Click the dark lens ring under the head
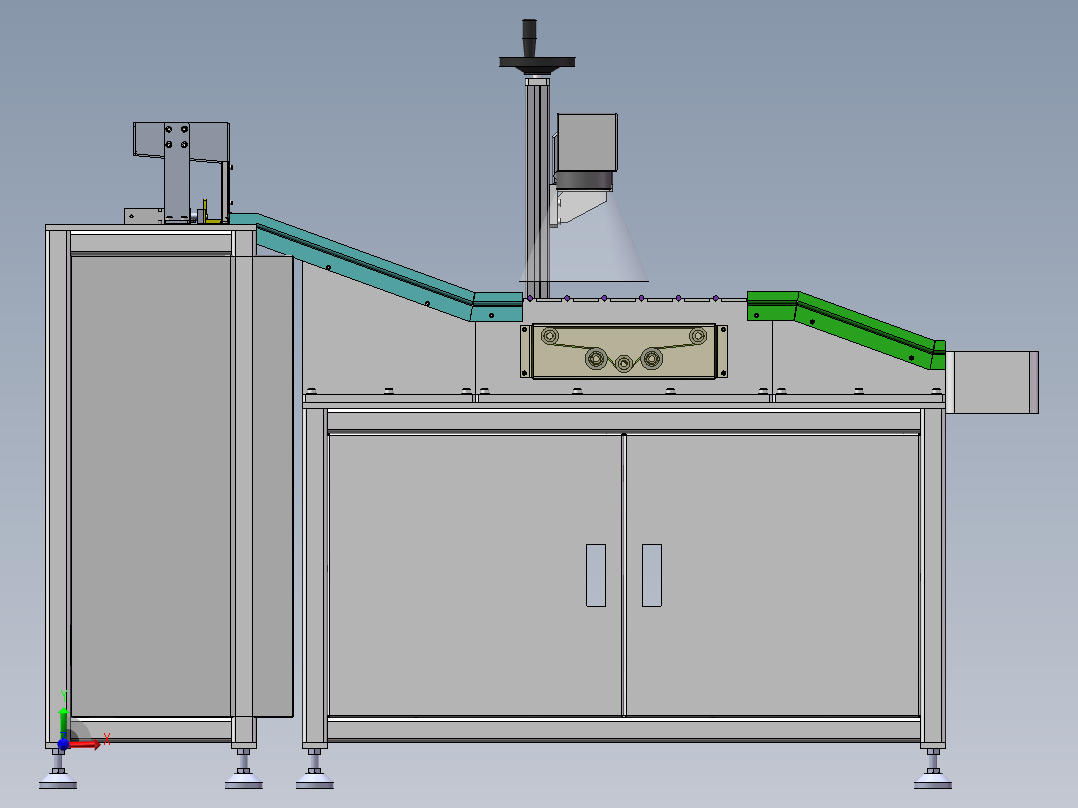 coord(583,181)
